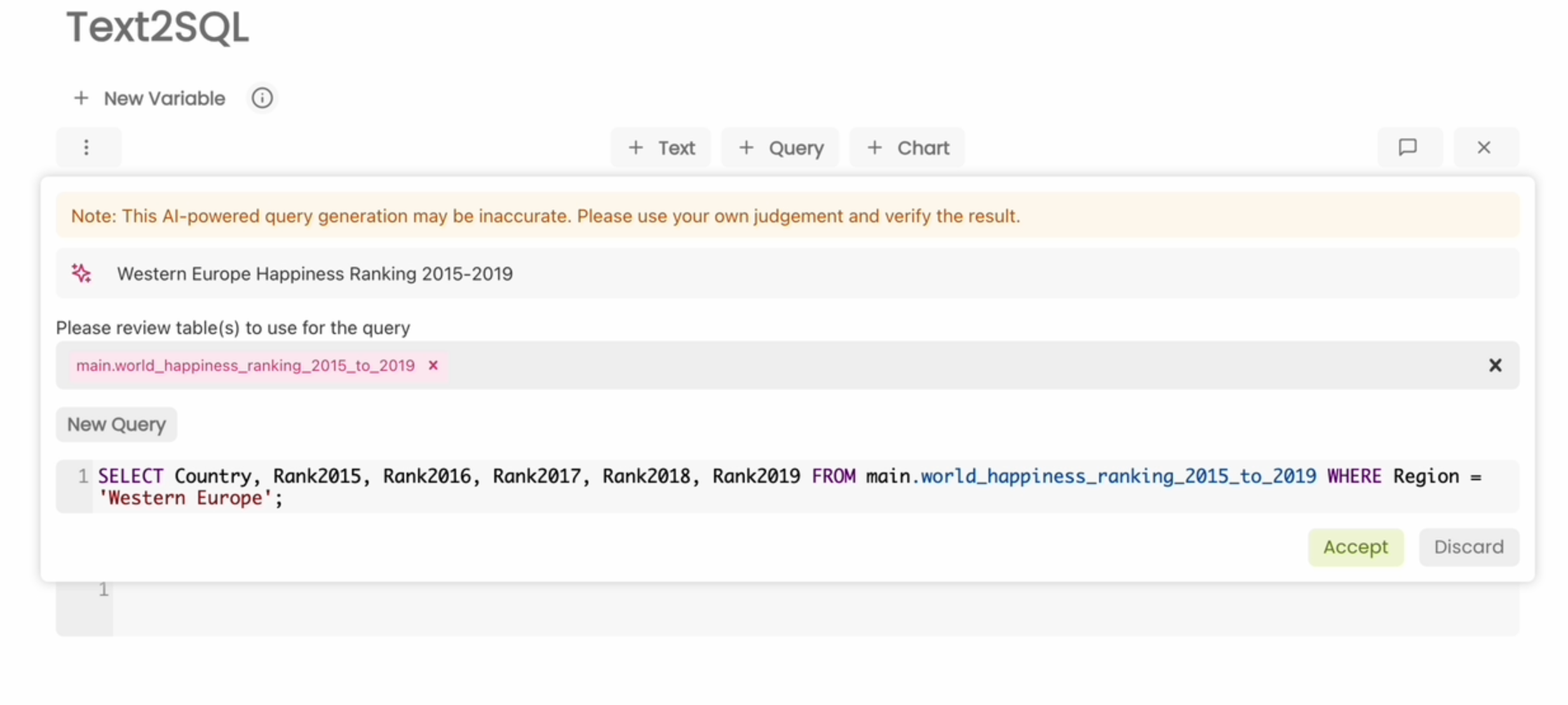
Task: Add a new Query cell
Action: click(780, 147)
